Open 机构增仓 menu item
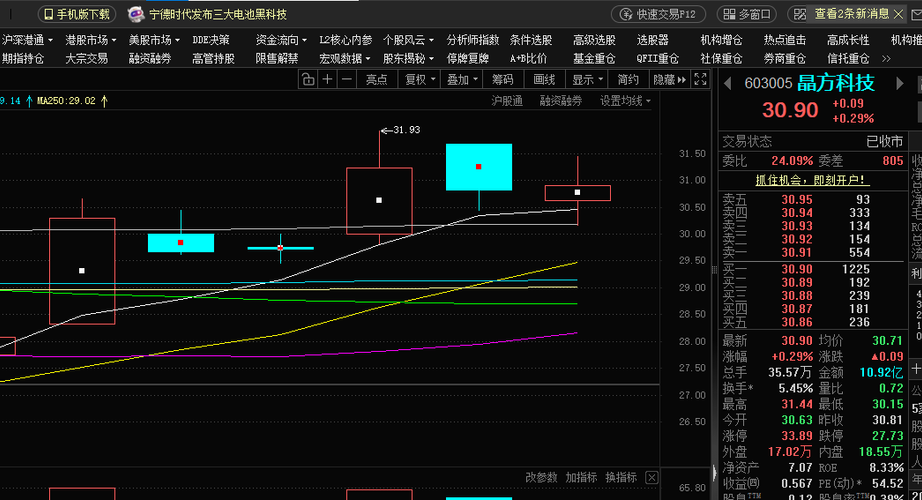 pyautogui.click(x=721, y=40)
